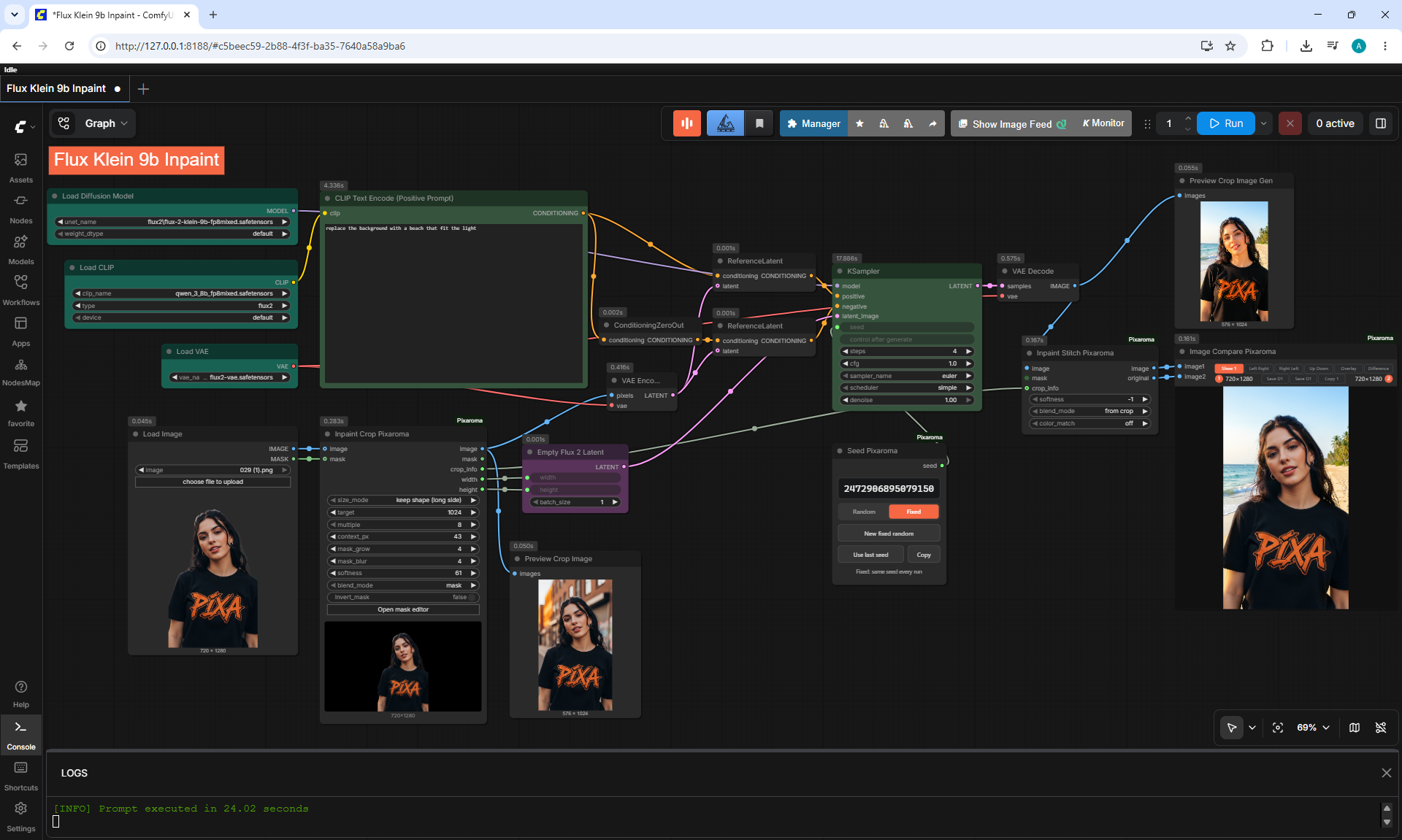Open the Chrome downloads icon
This screenshot has width=1402, height=840.
point(1306,46)
